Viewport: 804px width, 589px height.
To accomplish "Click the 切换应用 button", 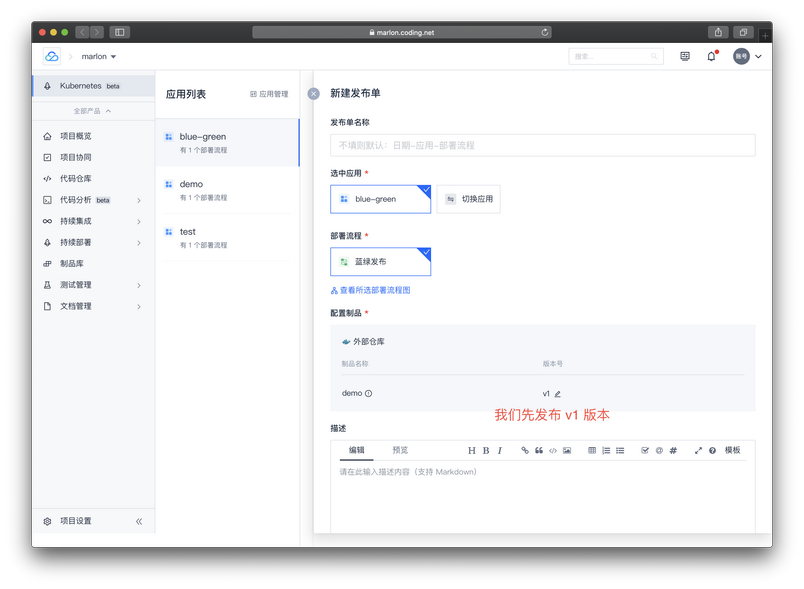I will tap(469, 199).
